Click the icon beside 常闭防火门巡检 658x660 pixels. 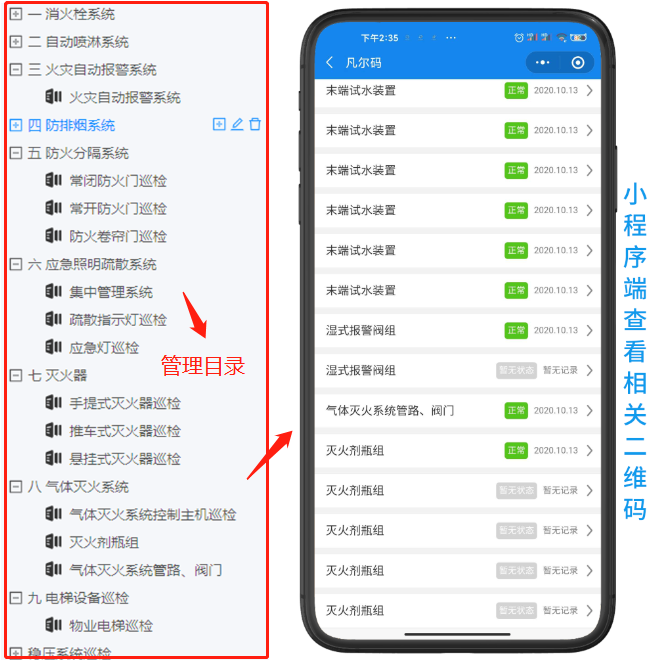53,181
